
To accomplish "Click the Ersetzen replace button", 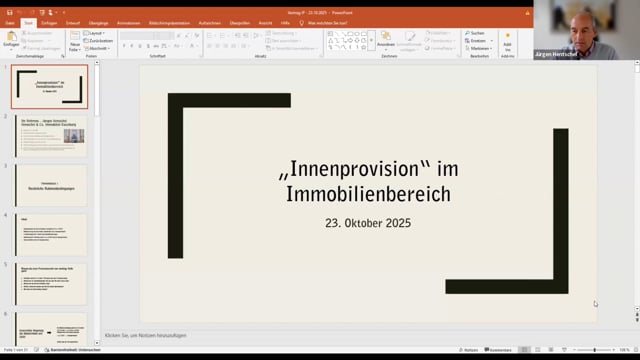I will (476, 41).
